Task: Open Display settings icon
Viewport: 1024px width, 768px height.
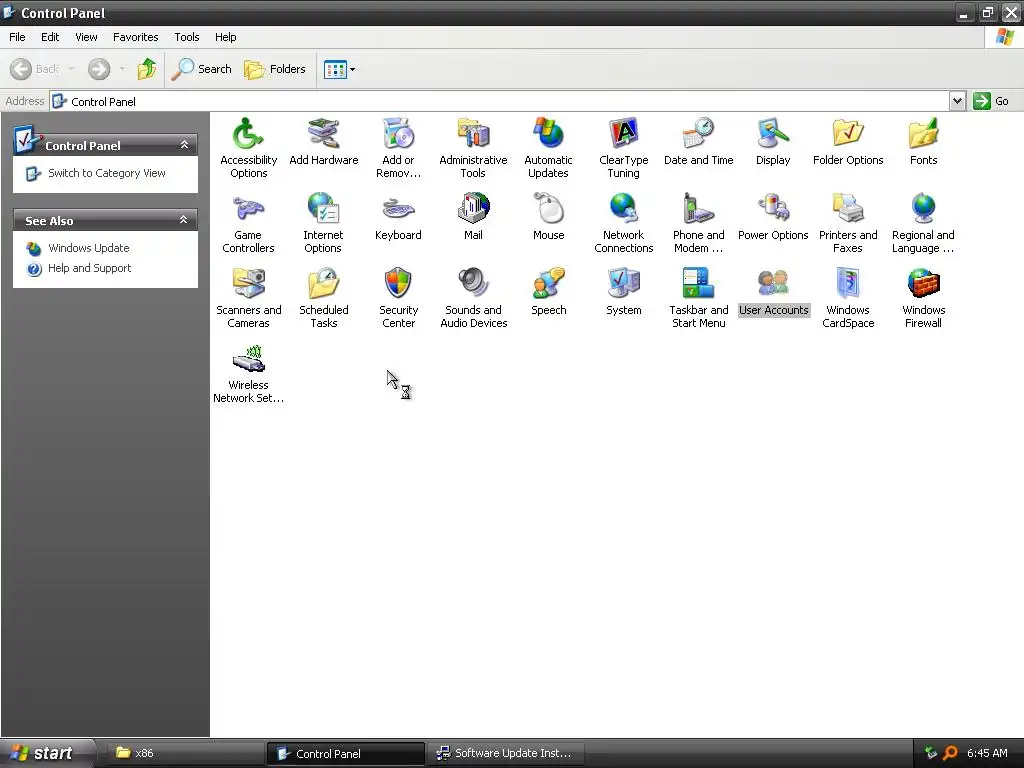Action: click(x=773, y=134)
